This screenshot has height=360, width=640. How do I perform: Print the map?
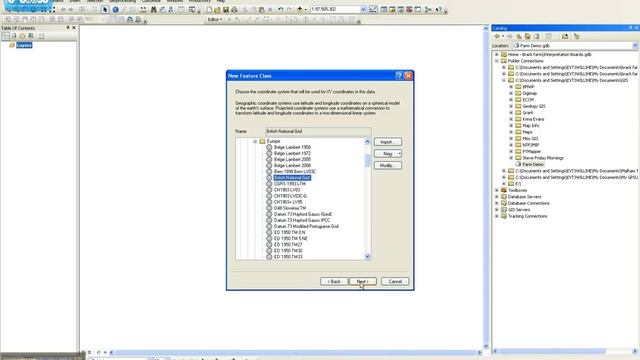[234, 9]
